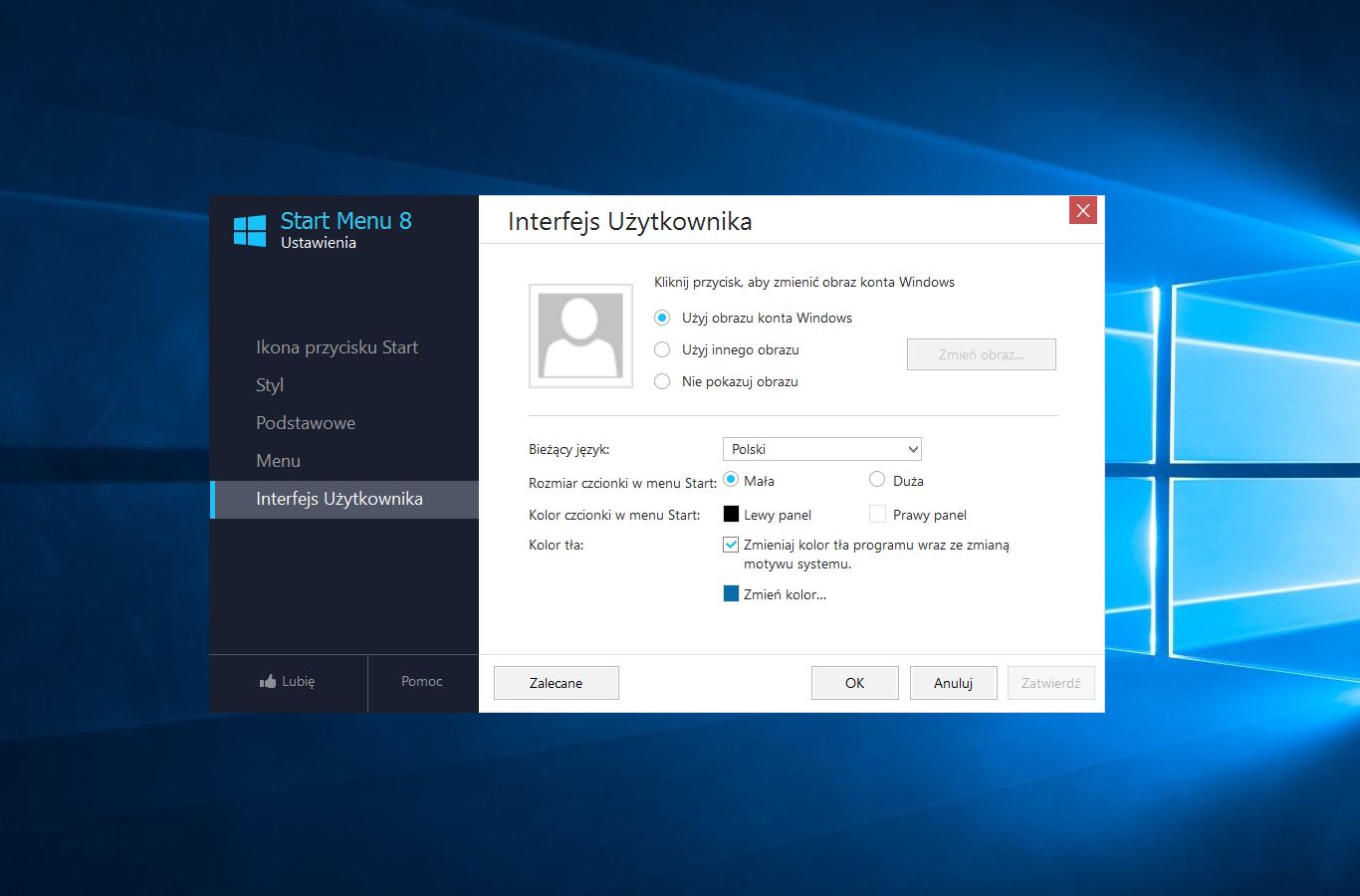Click 'Rozmiar czcionki w menu Start:' label
Image resolution: width=1360 pixels, height=896 pixels.
coord(622,483)
